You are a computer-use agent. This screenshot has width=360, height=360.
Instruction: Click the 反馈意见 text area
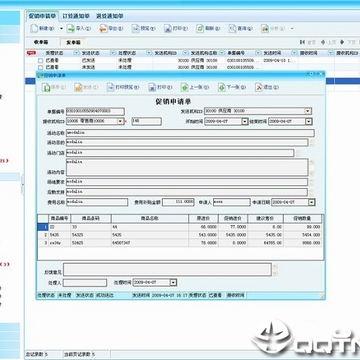tap(167, 270)
